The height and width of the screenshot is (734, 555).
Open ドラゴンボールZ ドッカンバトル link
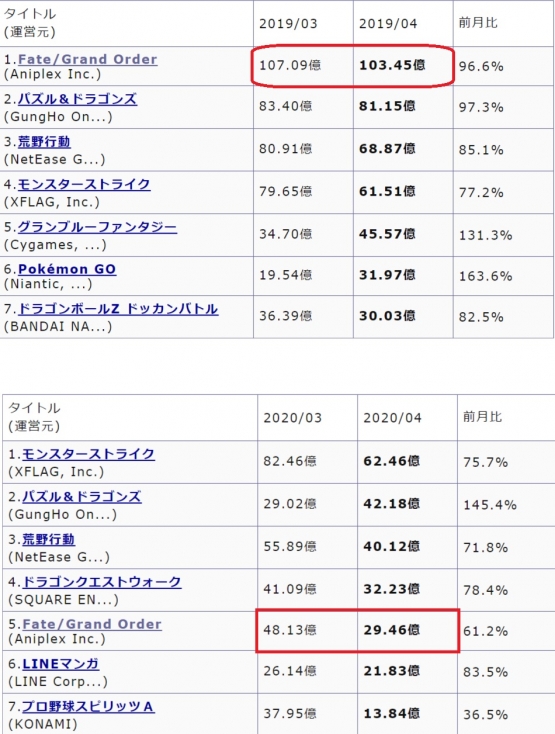pos(118,309)
